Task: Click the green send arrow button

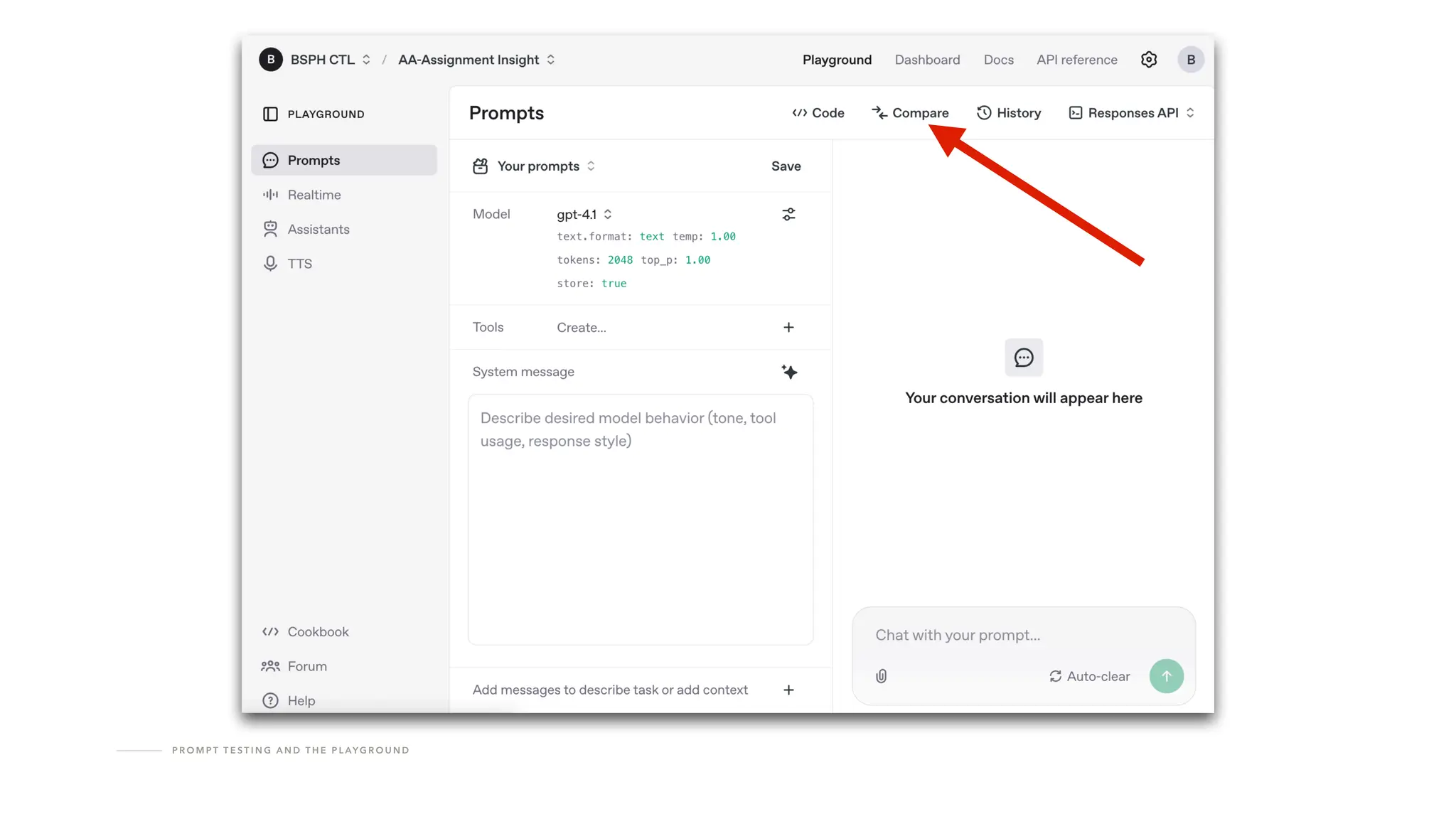Action: (1166, 676)
